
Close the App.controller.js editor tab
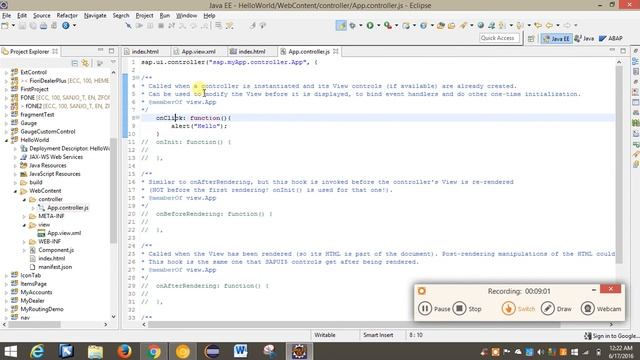(336, 51)
